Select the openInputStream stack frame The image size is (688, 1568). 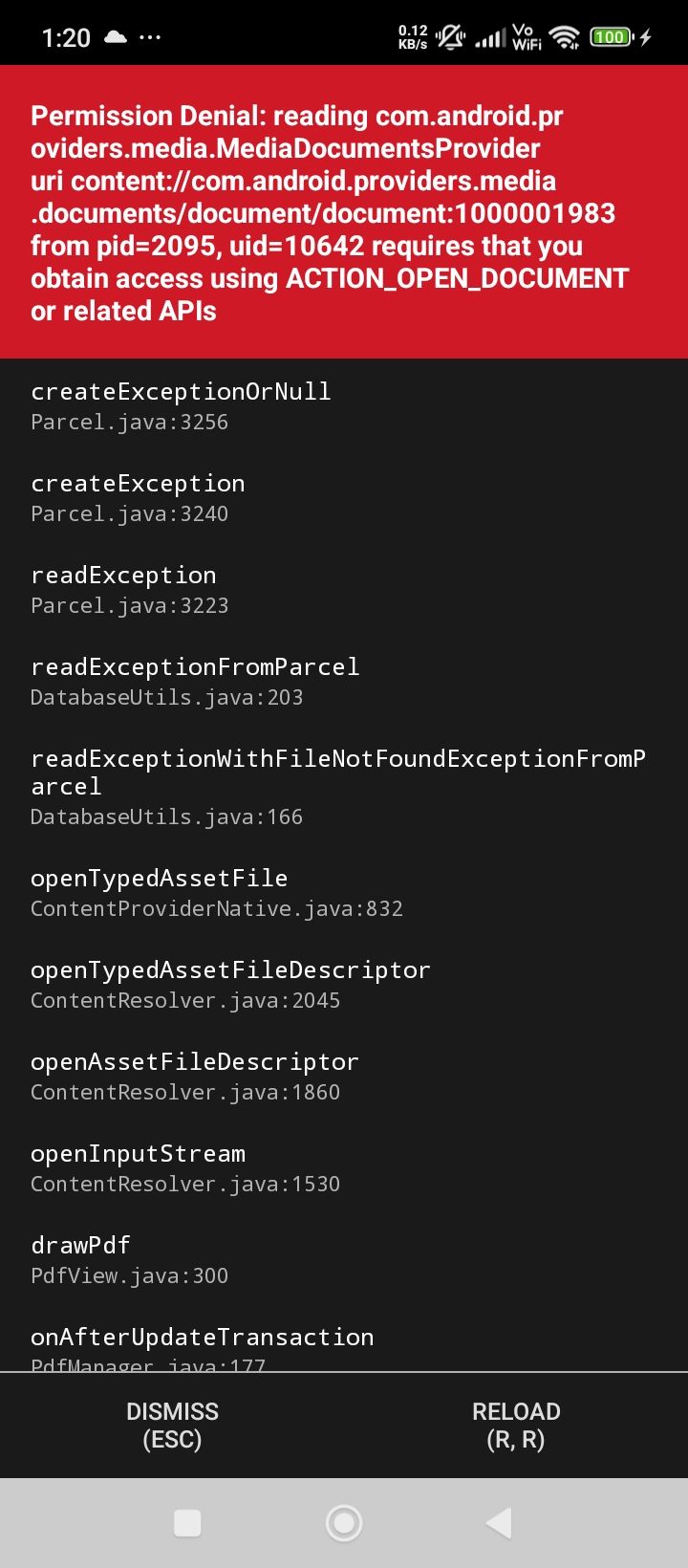184,1167
